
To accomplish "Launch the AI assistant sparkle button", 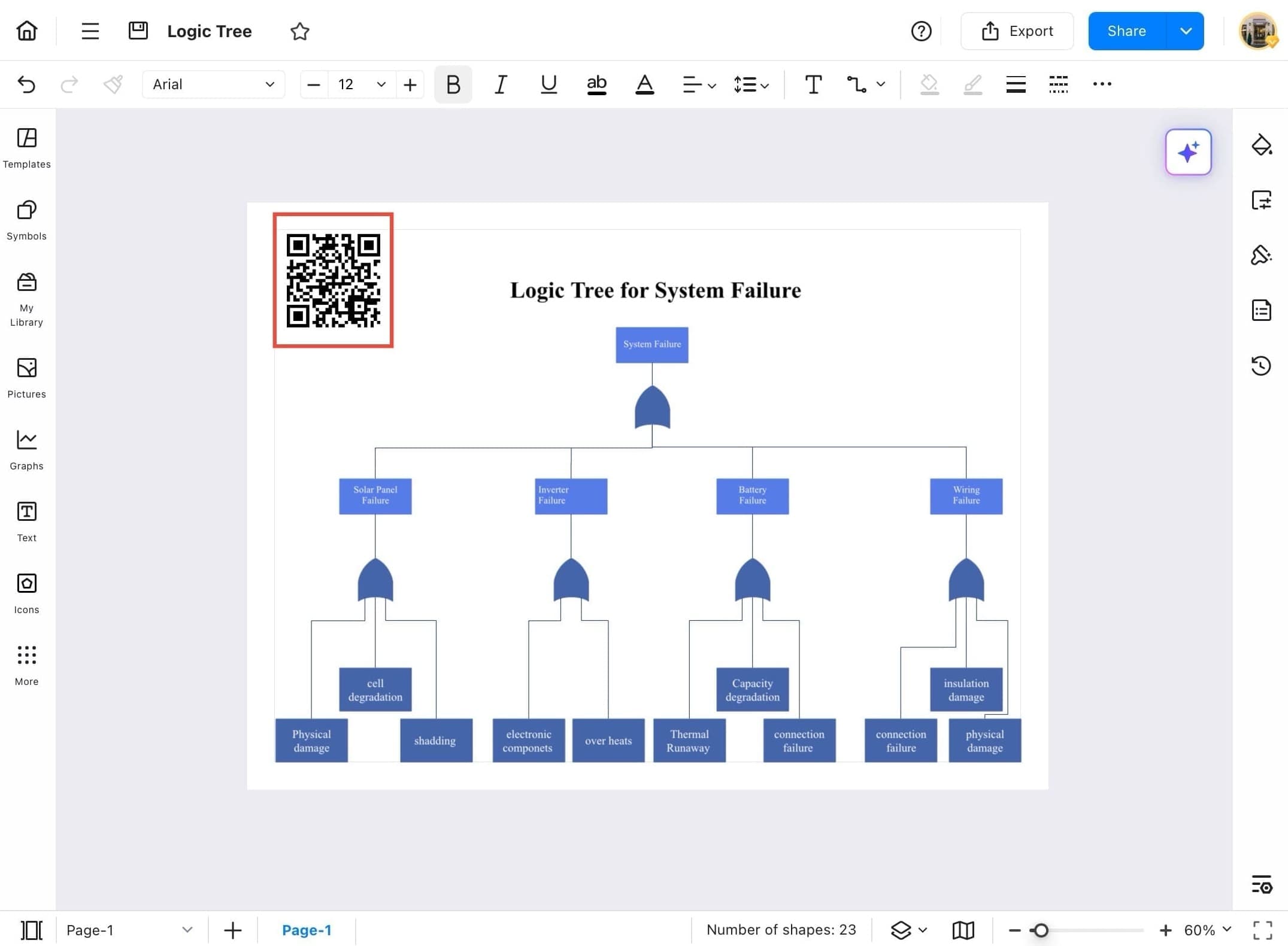I will (x=1188, y=152).
